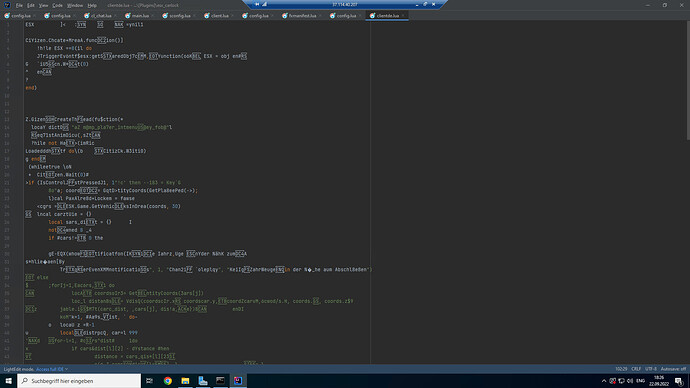The height and width of the screenshot is (388, 690).
Task: Open File Explorer from the taskbar
Action: point(185,381)
